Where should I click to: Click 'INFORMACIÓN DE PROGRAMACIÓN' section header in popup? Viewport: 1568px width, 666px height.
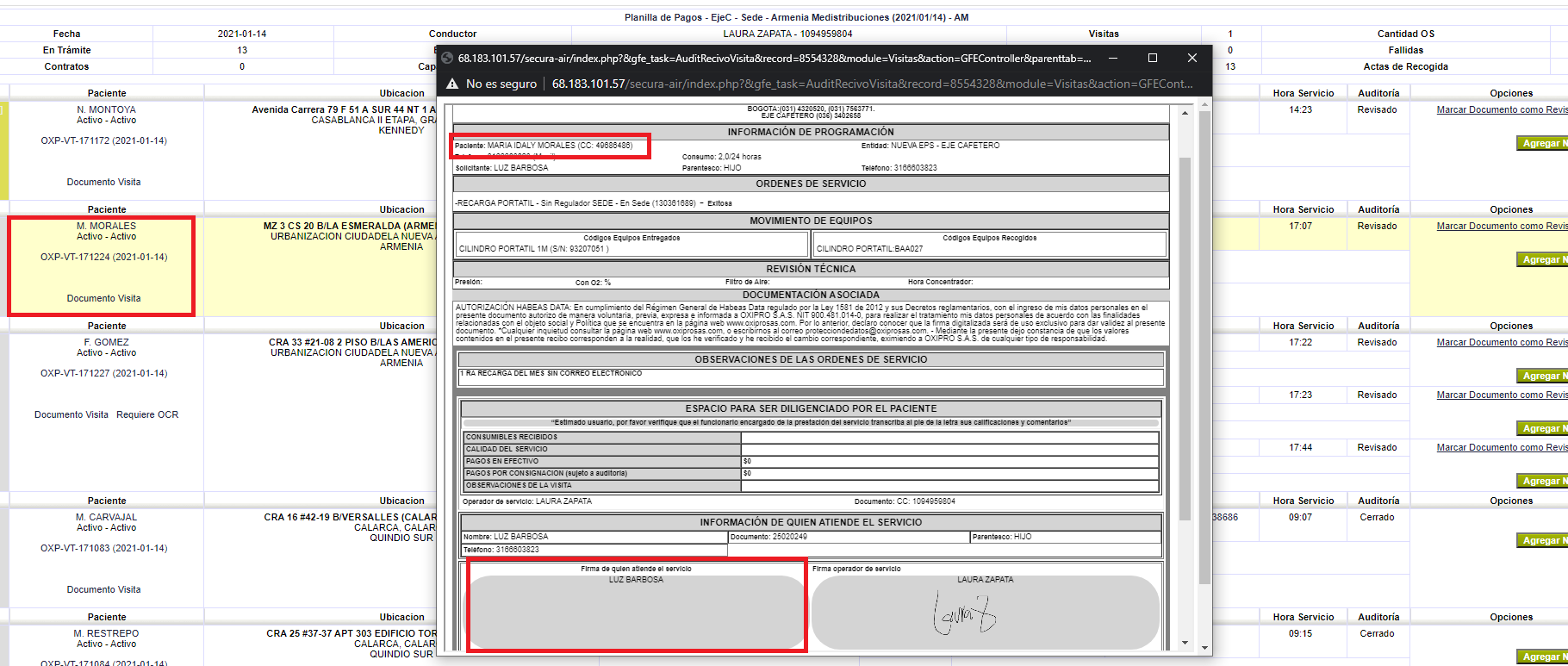coord(811,132)
